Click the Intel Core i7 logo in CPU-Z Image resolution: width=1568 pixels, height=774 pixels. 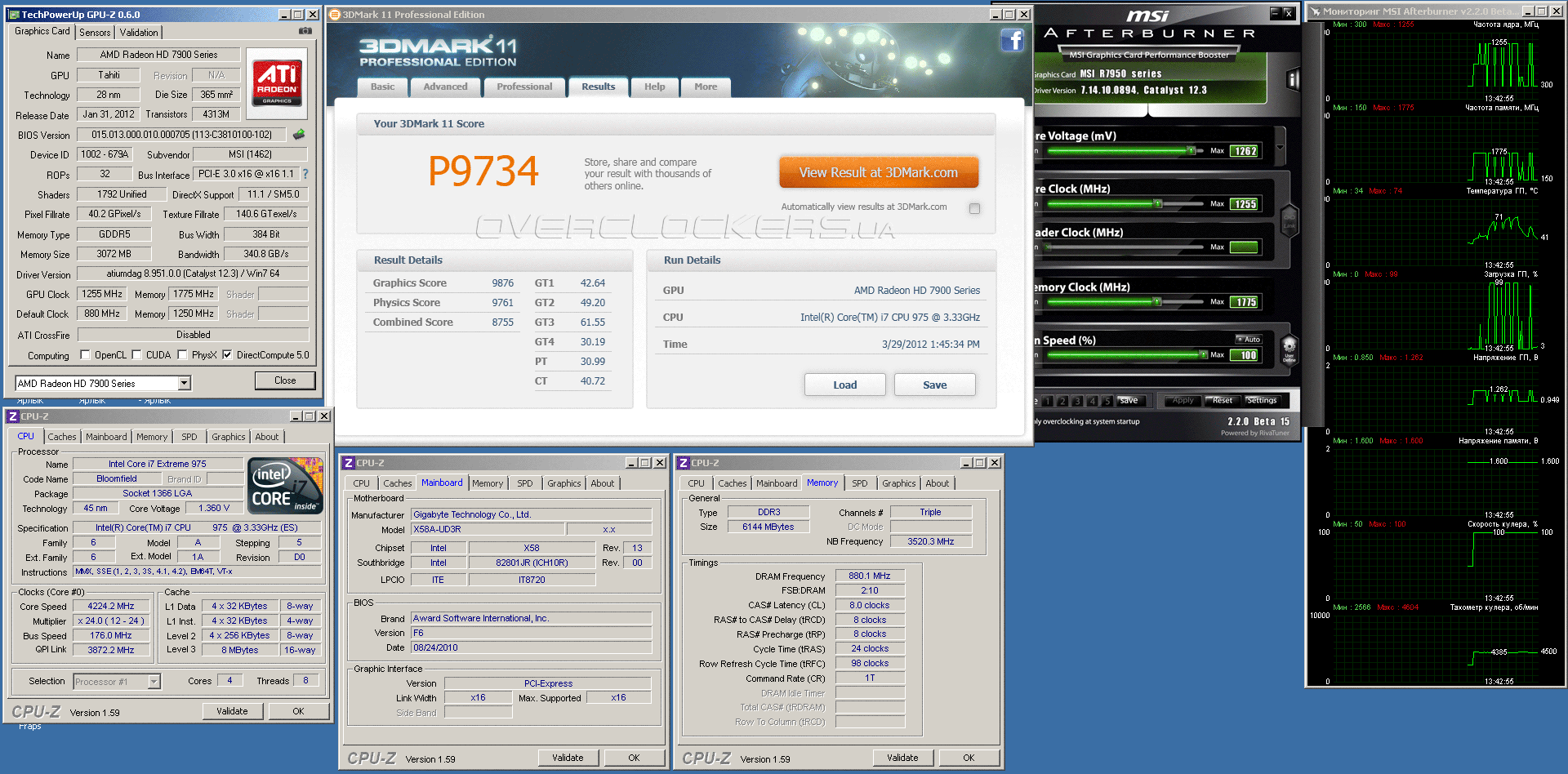coord(285,486)
